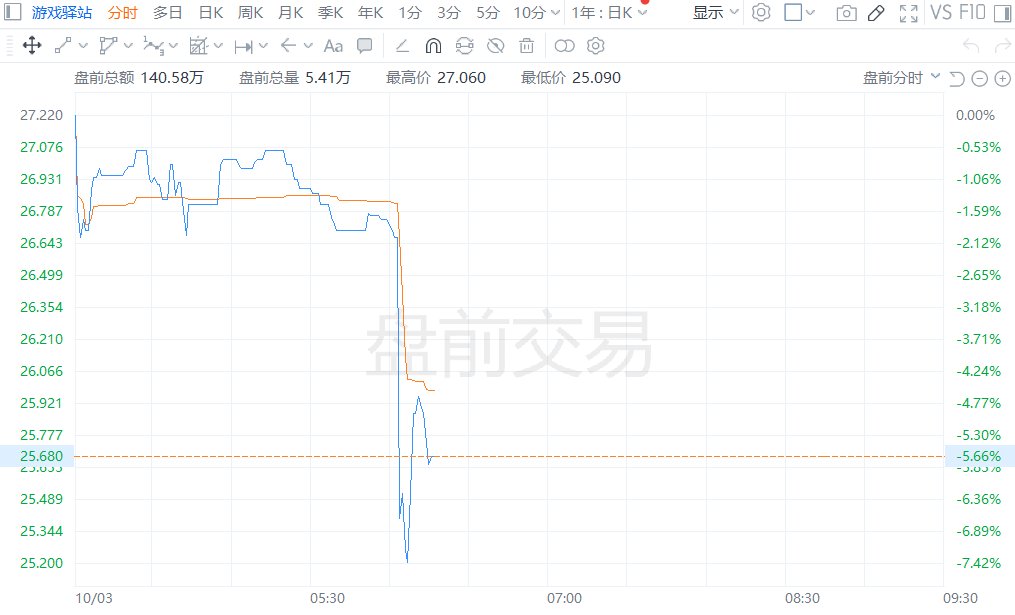Toggle the left sidebar panel

pos(11,13)
